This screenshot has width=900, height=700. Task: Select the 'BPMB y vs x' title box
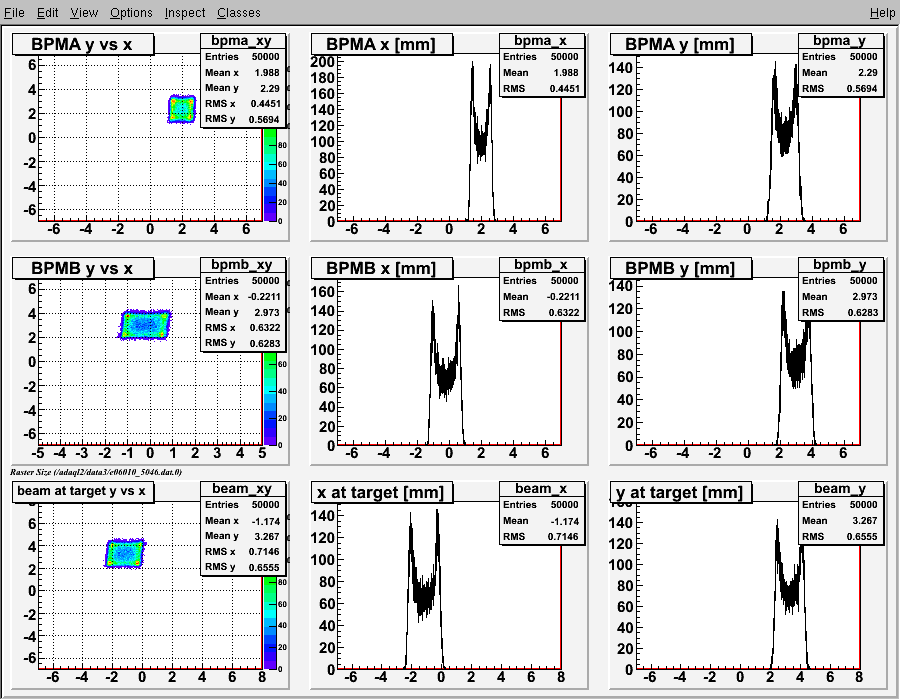click(83, 268)
